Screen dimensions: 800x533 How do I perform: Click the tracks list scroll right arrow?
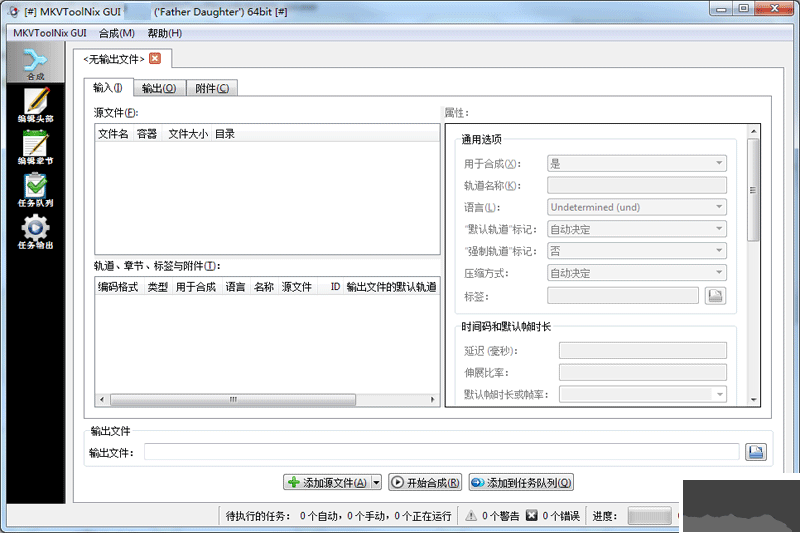coord(433,399)
